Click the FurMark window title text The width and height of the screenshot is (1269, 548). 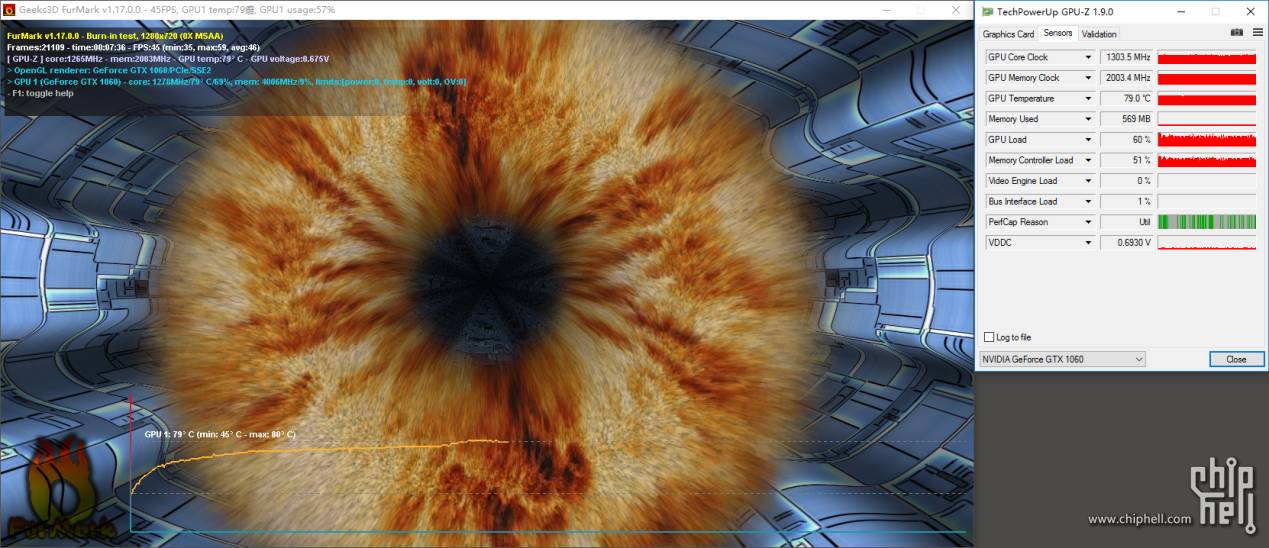(x=177, y=9)
